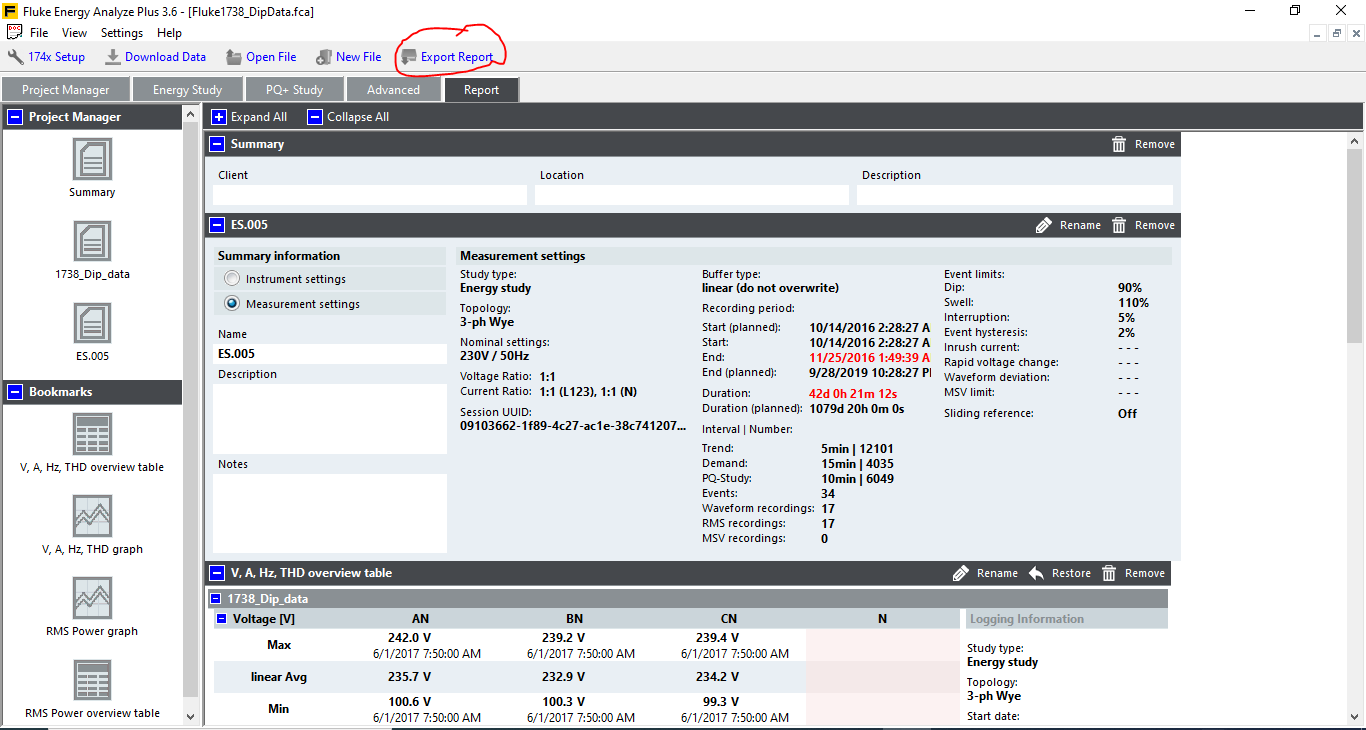1366x730 pixels.
Task: Open the Settings menu
Action: (122, 33)
